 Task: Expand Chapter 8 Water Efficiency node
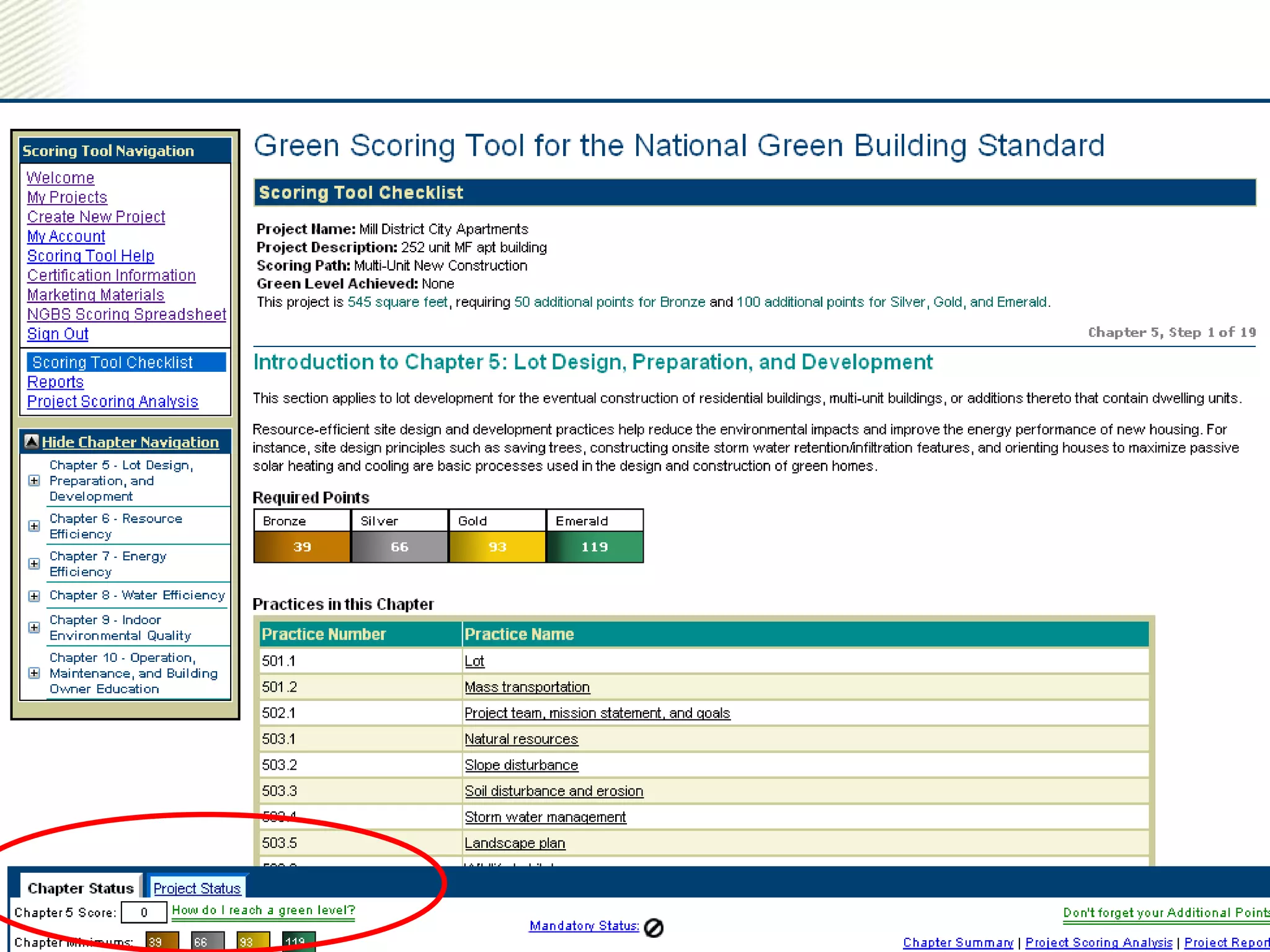[35, 596]
